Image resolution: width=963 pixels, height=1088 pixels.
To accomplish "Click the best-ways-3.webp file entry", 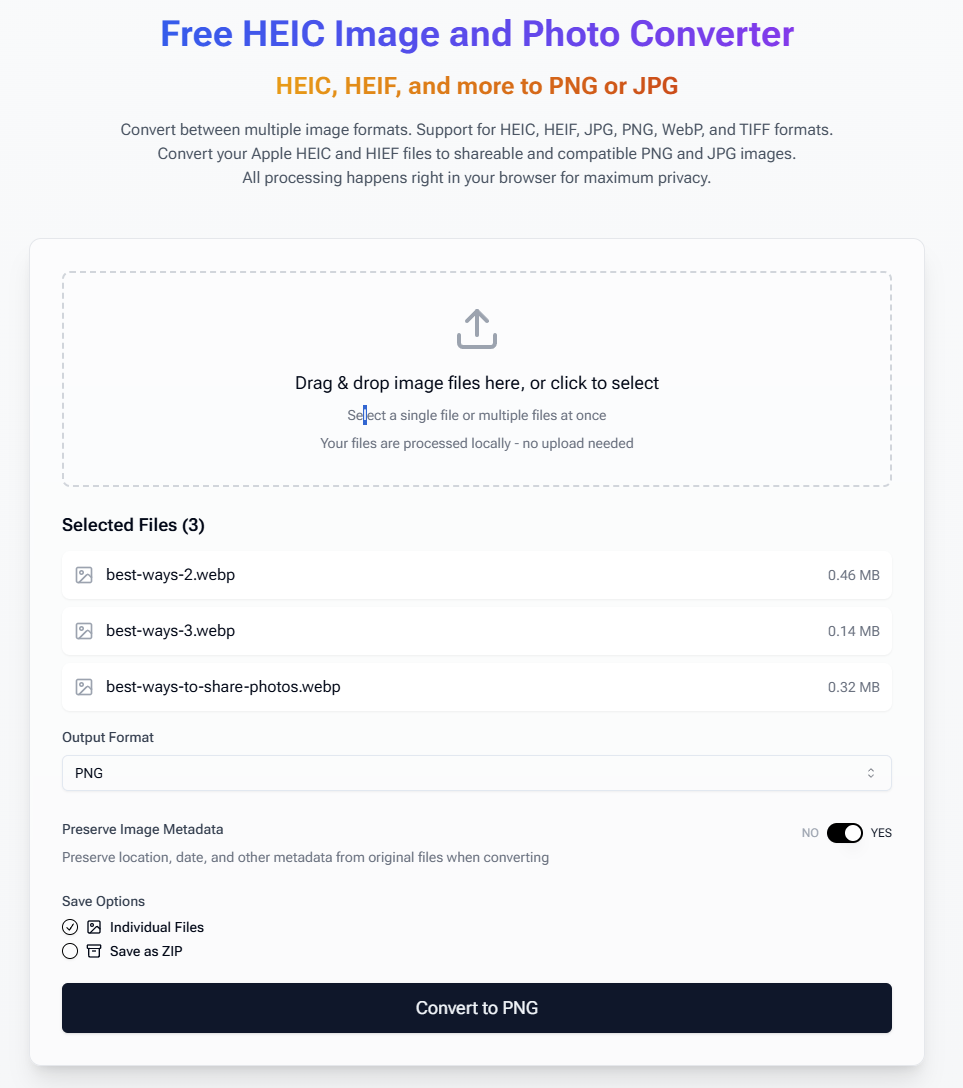I will point(477,631).
